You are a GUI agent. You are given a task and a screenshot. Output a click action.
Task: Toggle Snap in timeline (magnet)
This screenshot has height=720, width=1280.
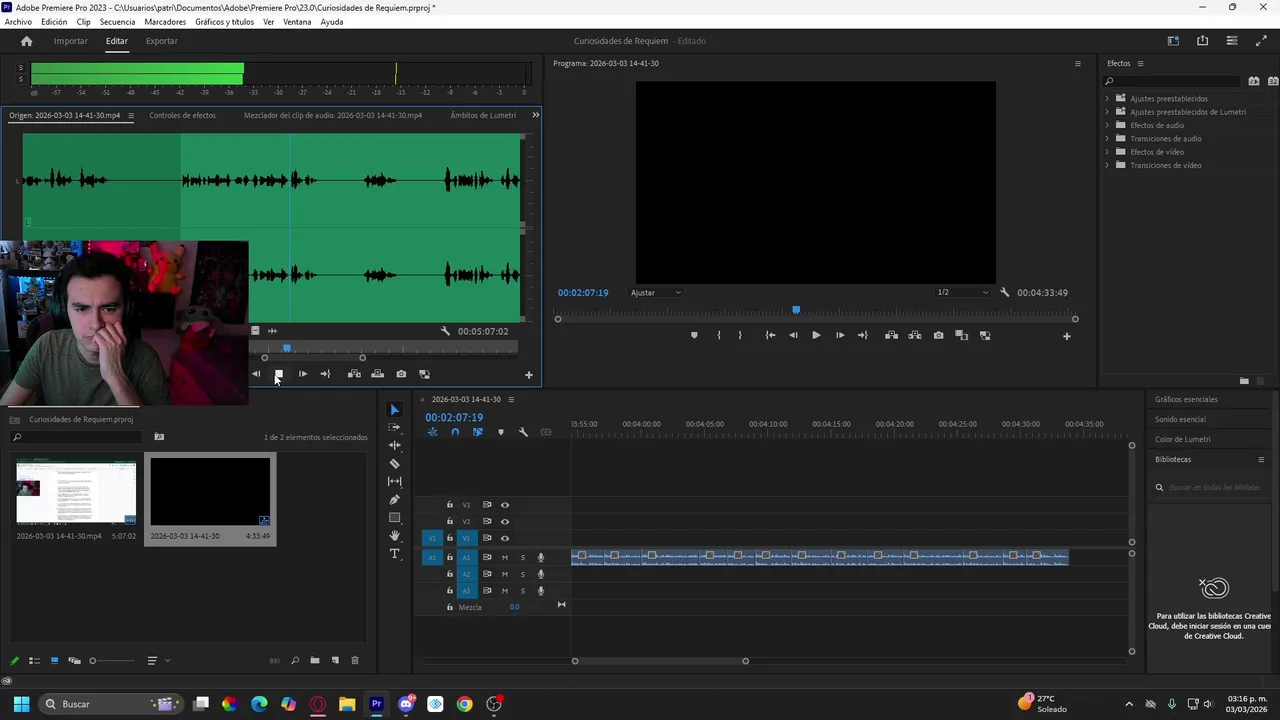tap(455, 432)
